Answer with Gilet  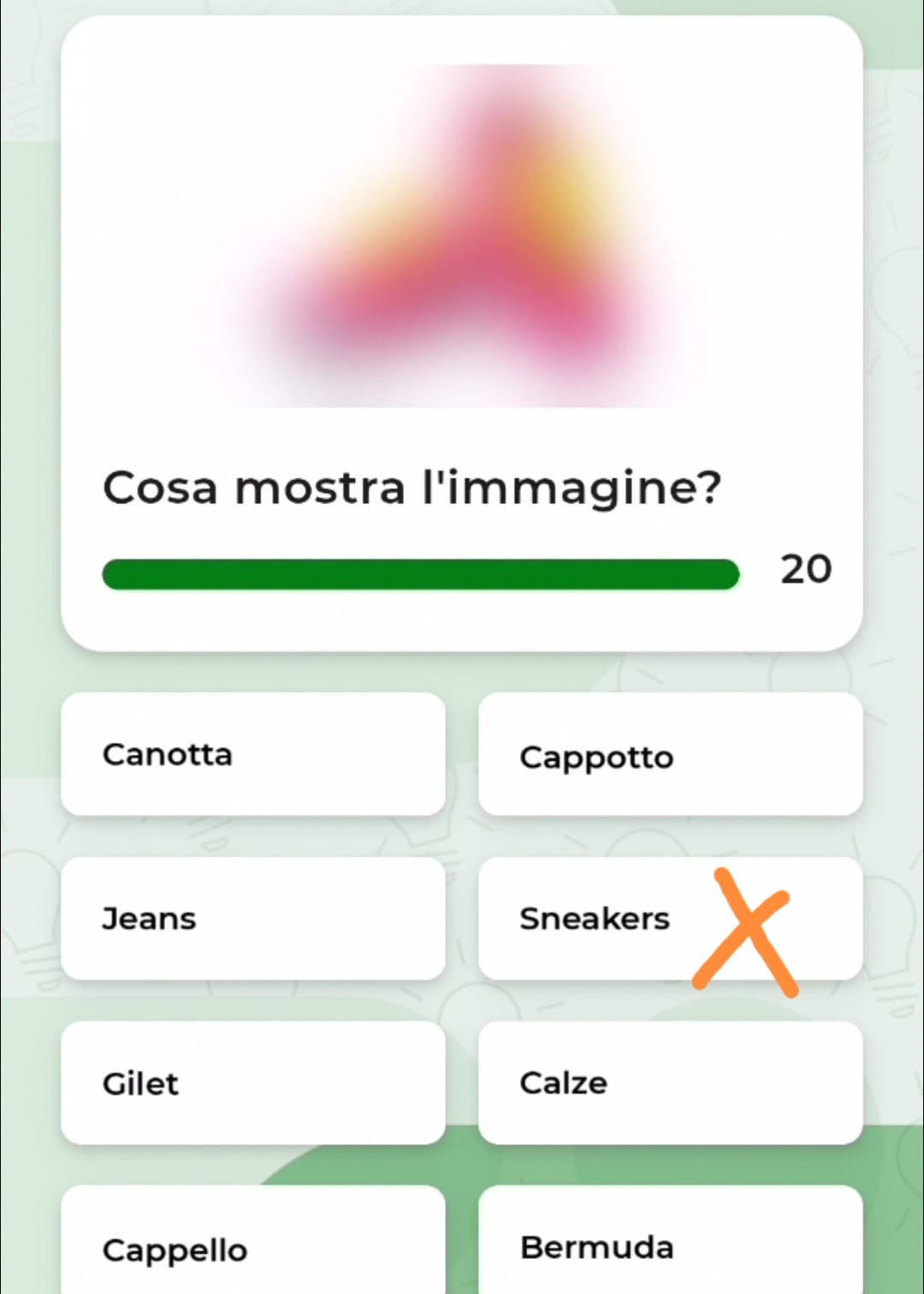click(x=252, y=1083)
